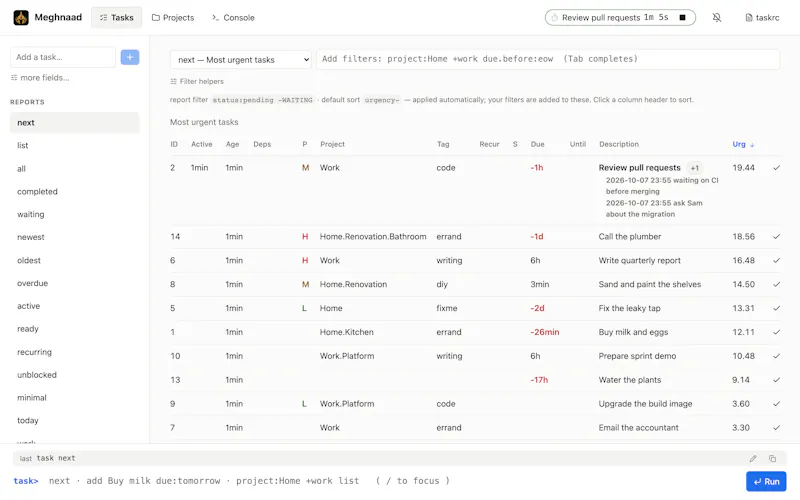The height and width of the screenshot is (500, 800).
Task: Select the next report in sidebar
Action: pos(74,122)
